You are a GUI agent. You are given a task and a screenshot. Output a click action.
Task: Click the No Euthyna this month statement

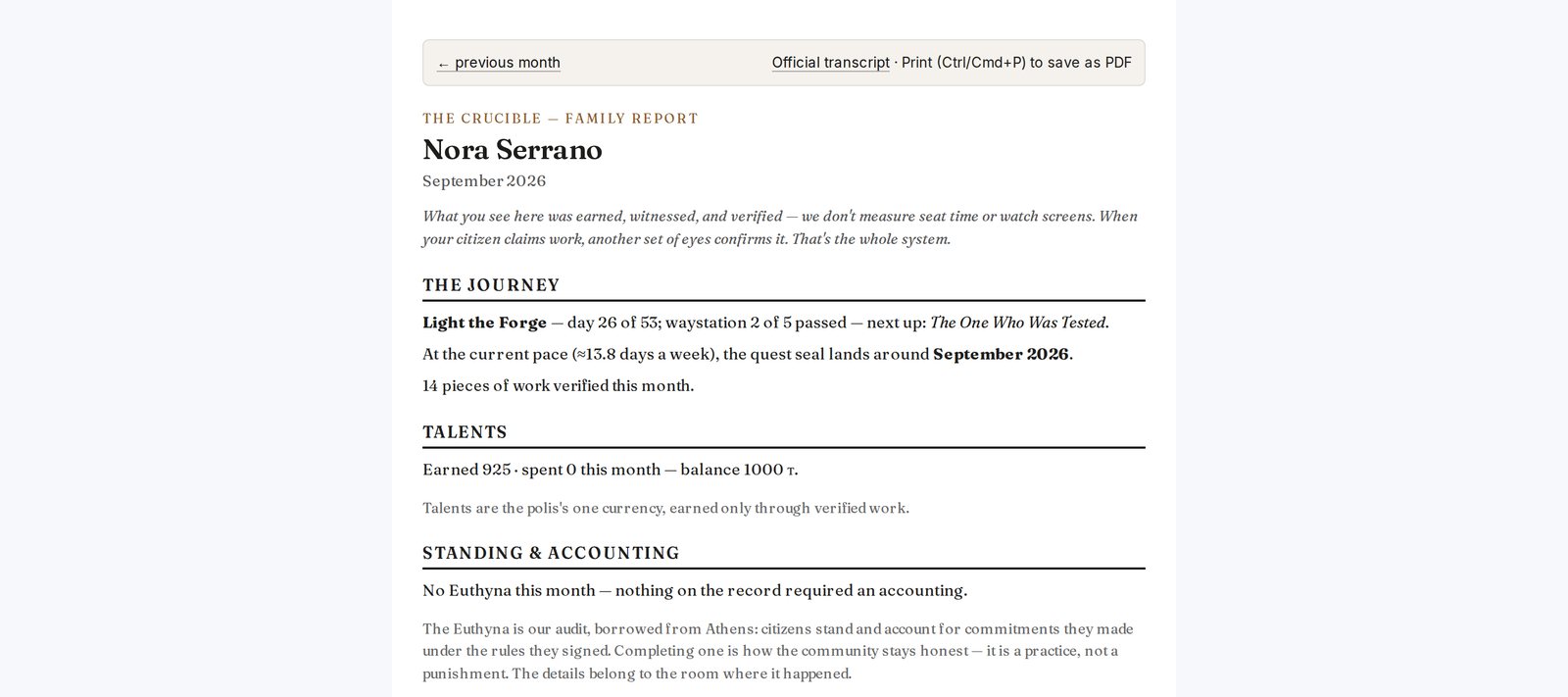click(x=695, y=590)
